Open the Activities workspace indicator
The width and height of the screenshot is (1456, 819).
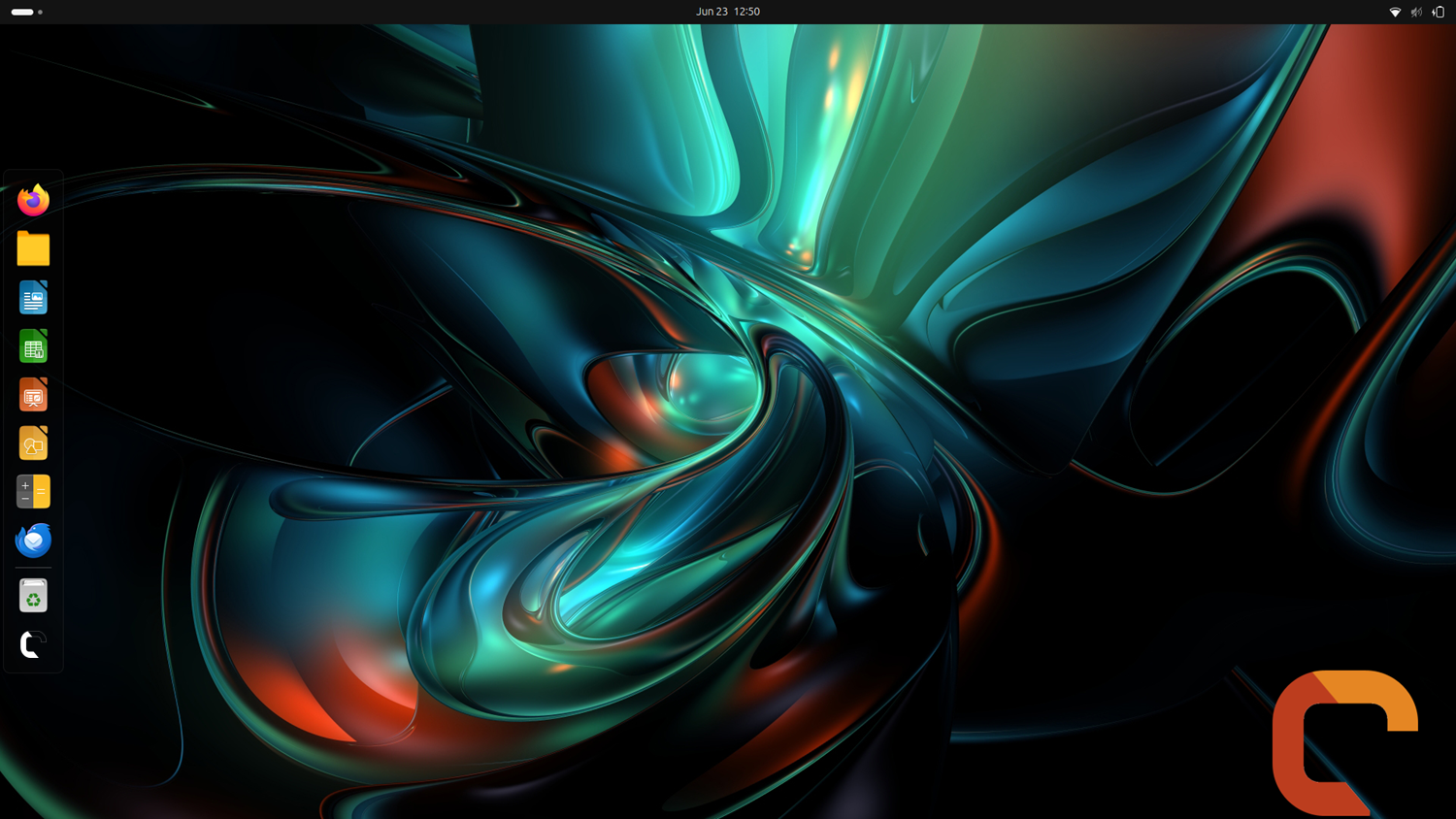(x=26, y=12)
